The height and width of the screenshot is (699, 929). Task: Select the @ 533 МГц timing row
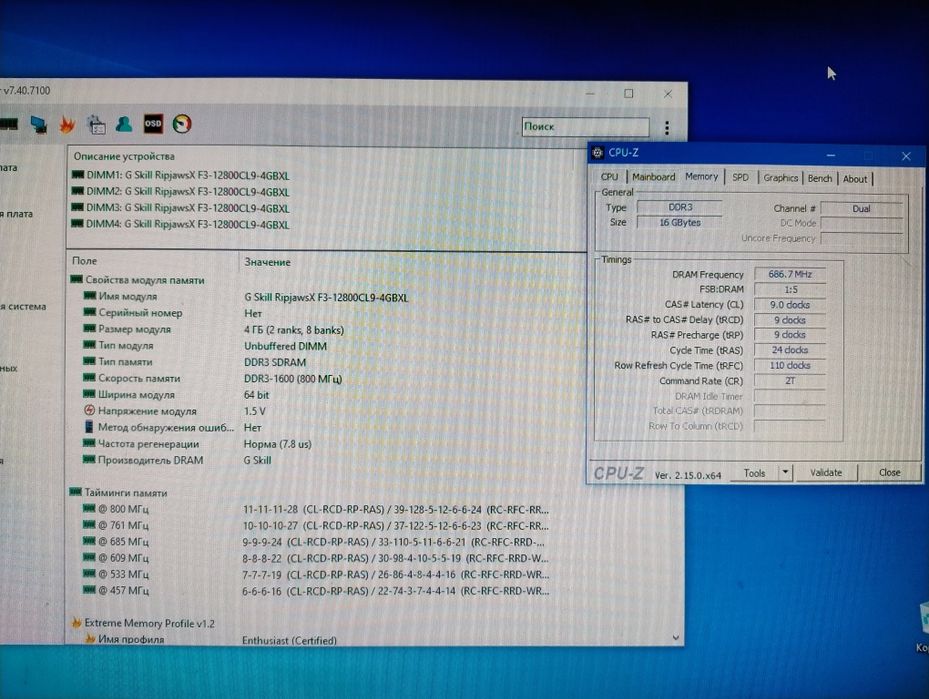pyautogui.click(x=314, y=574)
